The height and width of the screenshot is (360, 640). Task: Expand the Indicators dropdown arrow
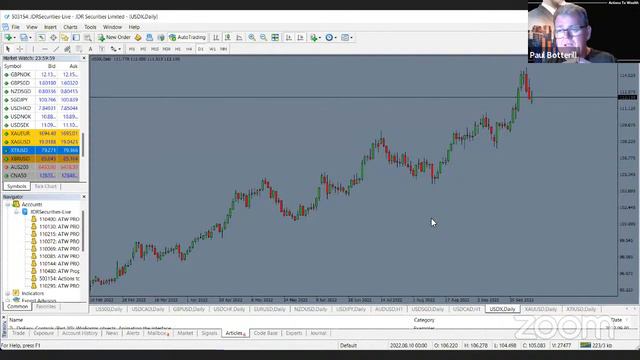pos(320,38)
